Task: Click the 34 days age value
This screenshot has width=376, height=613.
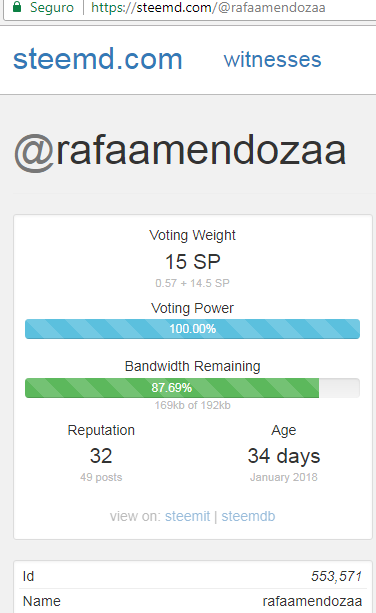Action: click(x=284, y=456)
